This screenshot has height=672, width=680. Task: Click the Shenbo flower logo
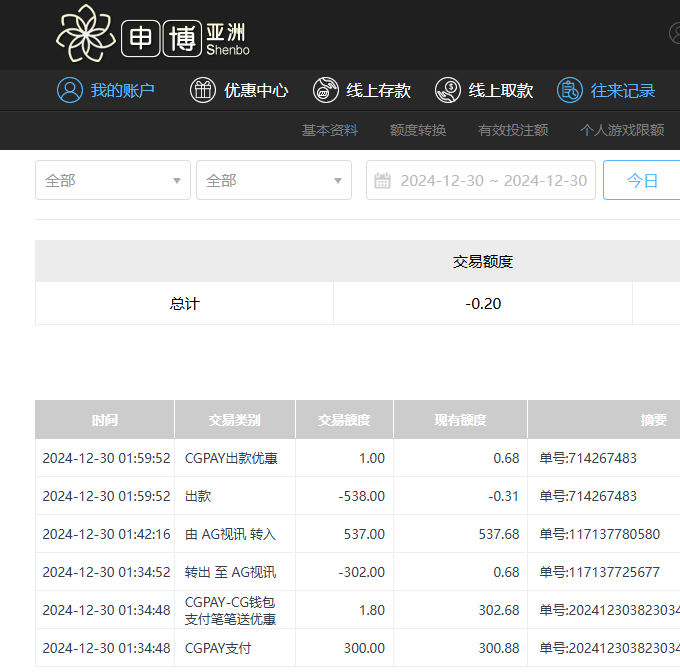coord(86,33)
